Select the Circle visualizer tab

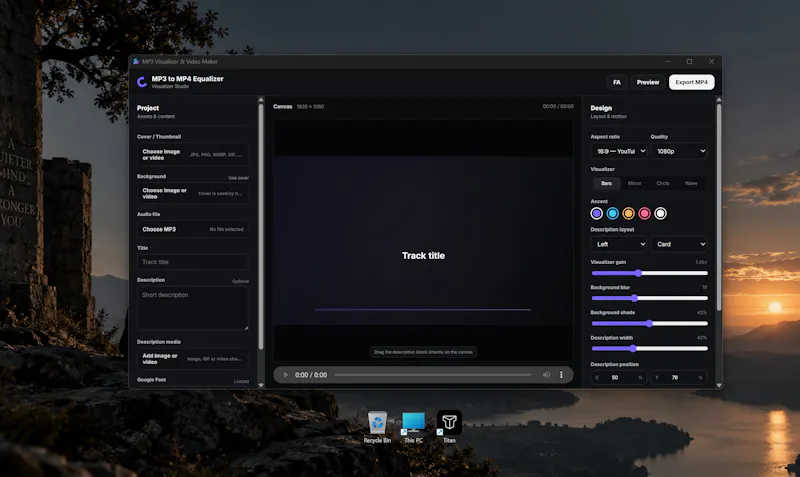coord(663,183)
